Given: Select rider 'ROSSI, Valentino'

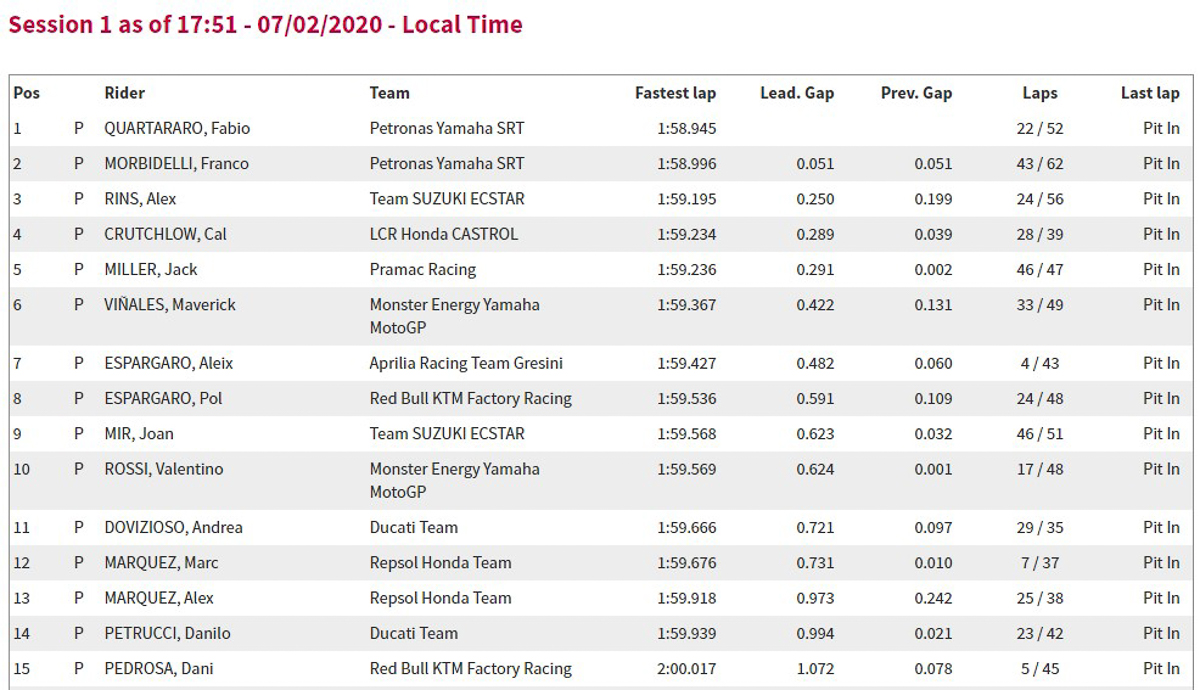Looking at the screenshot, I should pyautogui.click(x=164, y=468).
